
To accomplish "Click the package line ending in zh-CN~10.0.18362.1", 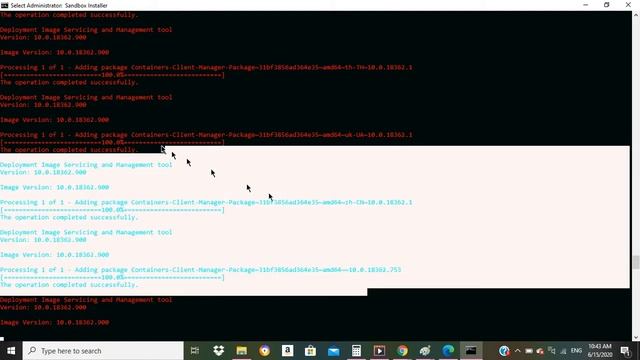I will 206,202.
